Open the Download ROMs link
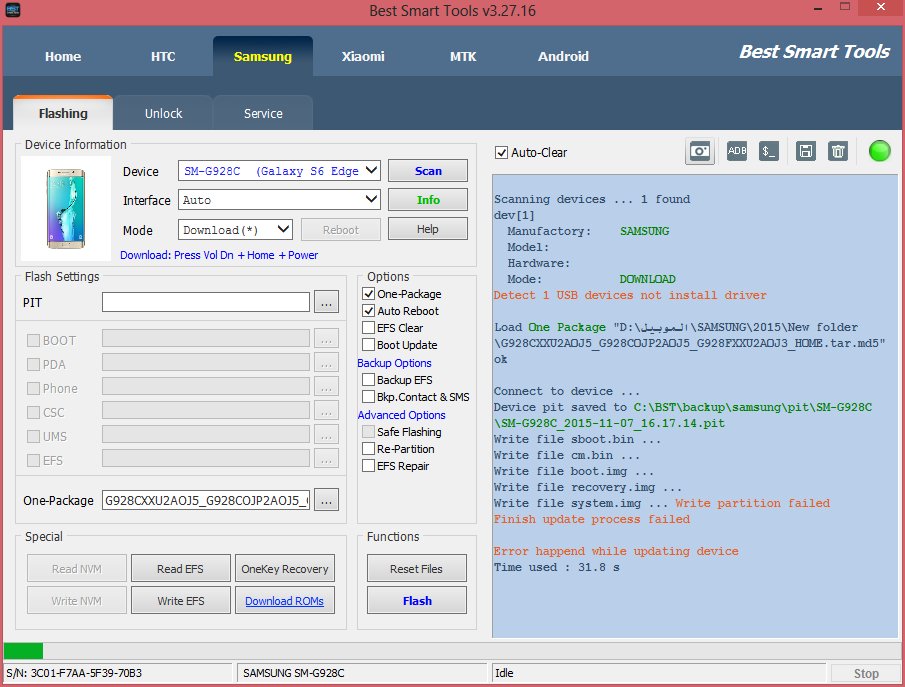 [x=285, y=600]
